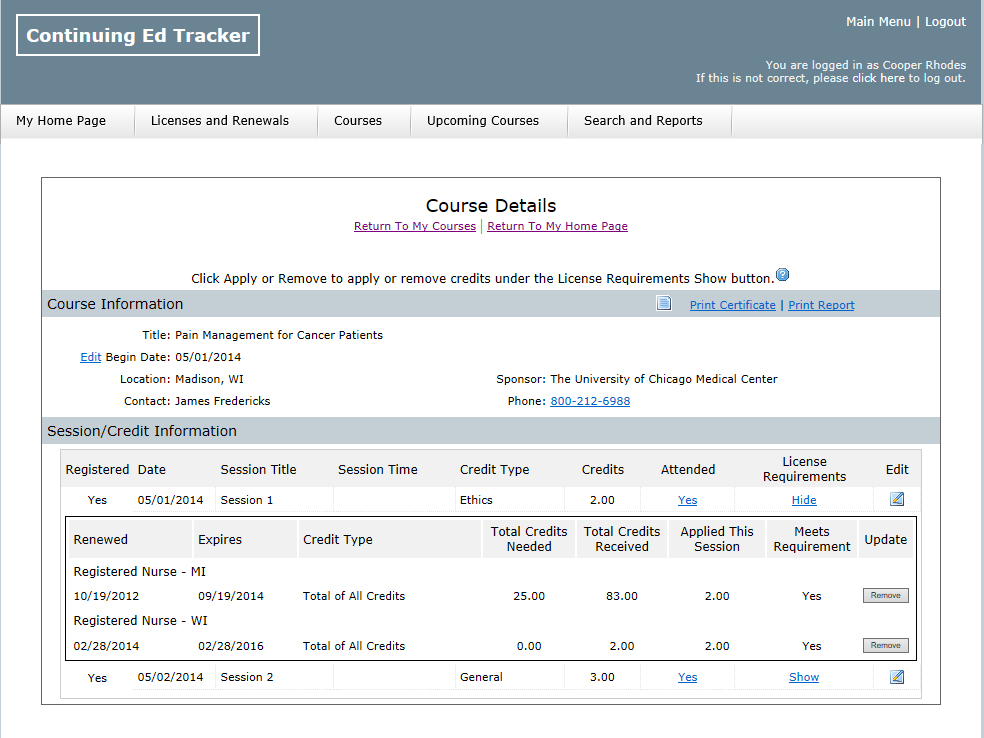Image resolution: width=984 pixels, height=738 pixels.
Task: Go to the Courses tab
Action: pos(358,121)
